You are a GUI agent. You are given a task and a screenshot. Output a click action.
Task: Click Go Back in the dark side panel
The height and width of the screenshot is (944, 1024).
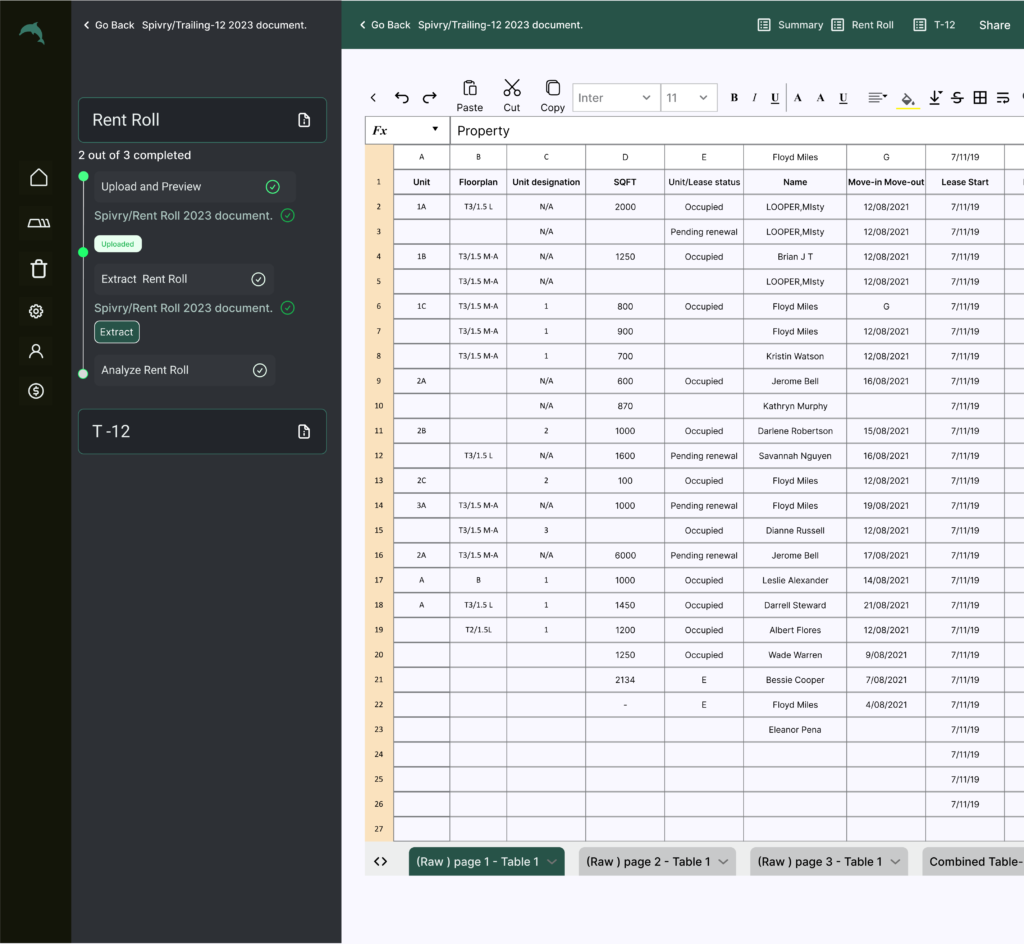(x=108, y=25)
